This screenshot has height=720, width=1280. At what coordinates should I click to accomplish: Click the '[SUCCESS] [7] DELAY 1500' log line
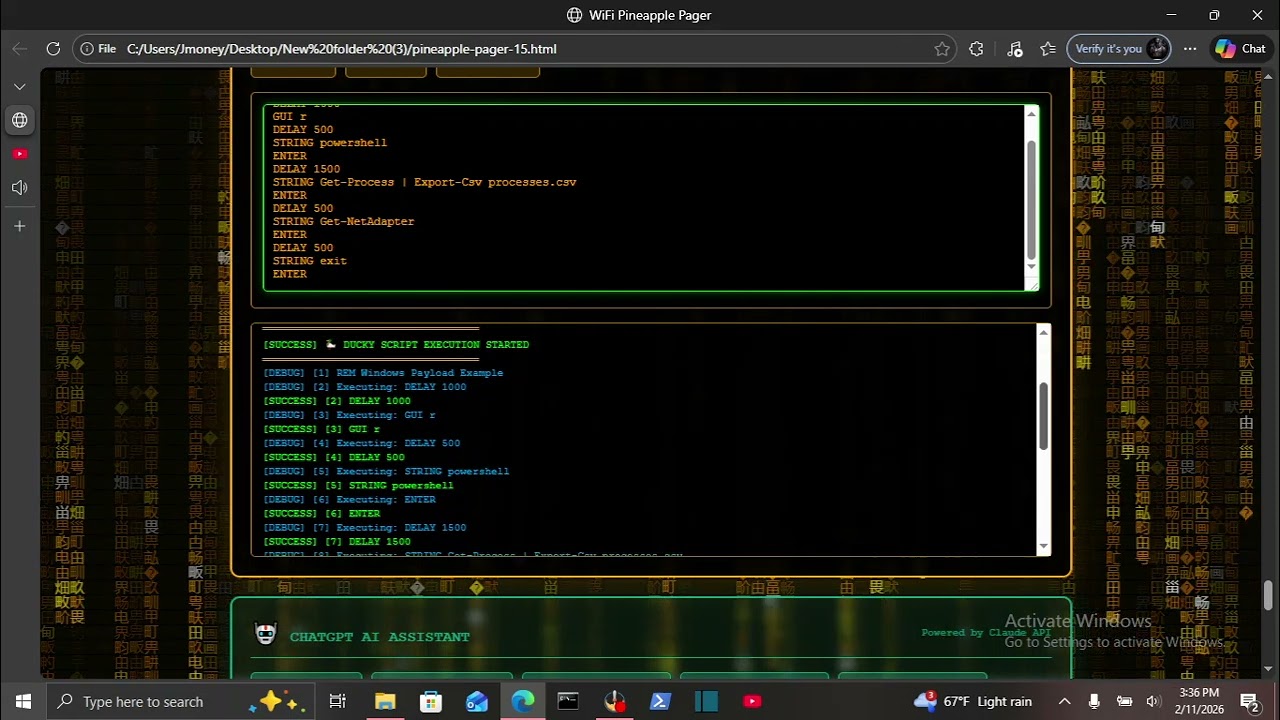[x=337, y=541]
